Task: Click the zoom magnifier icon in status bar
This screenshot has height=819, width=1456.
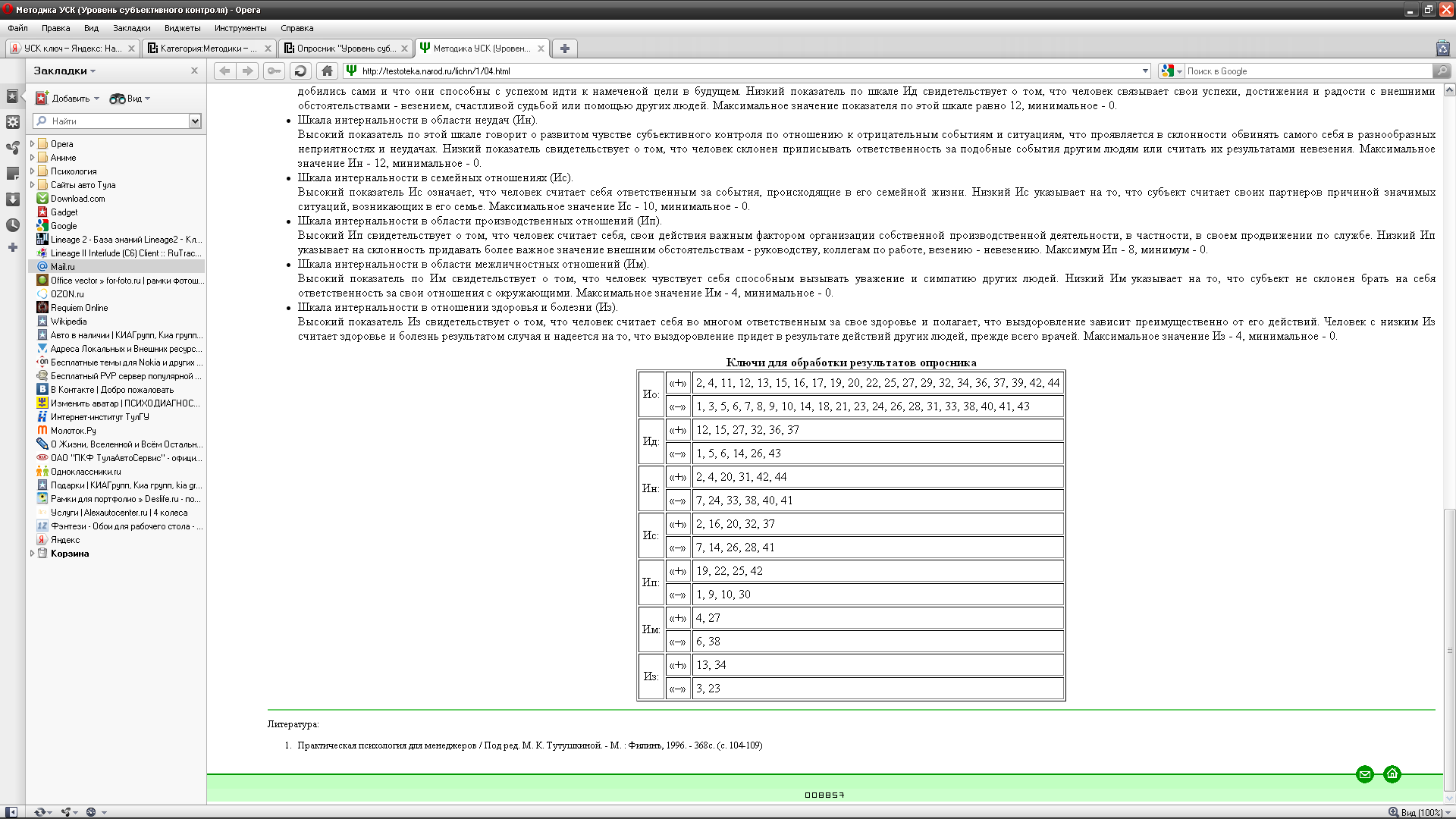Action: tap(1393, 812)
